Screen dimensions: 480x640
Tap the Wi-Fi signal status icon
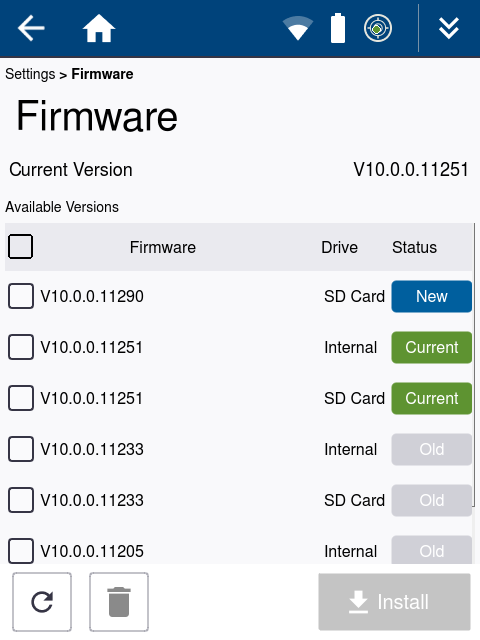[x=298, y=28]
